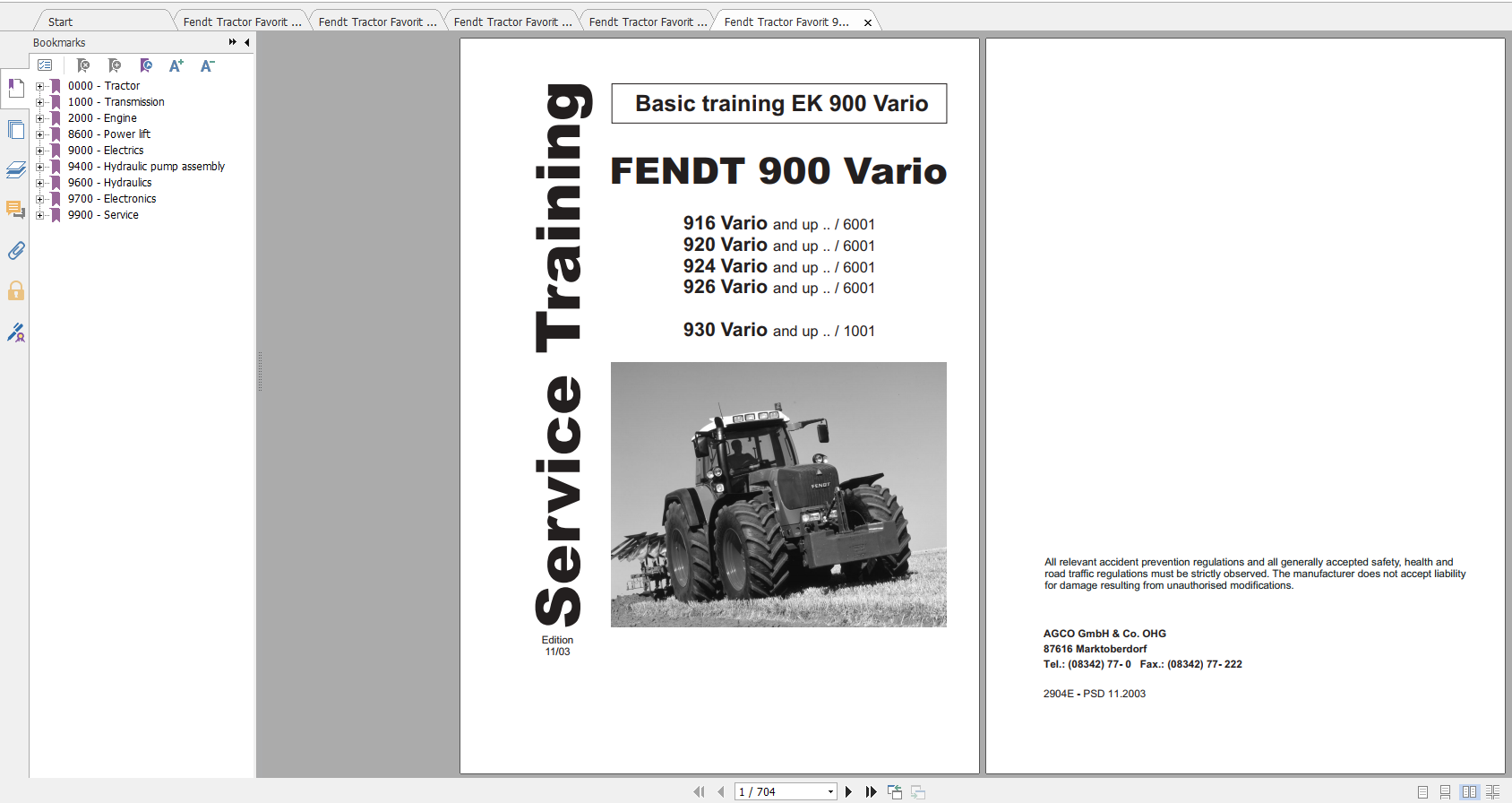Image resolution: width=1512 pixels, height=803 pixels.
Task: Go to the first page
Action: [699, 791]
